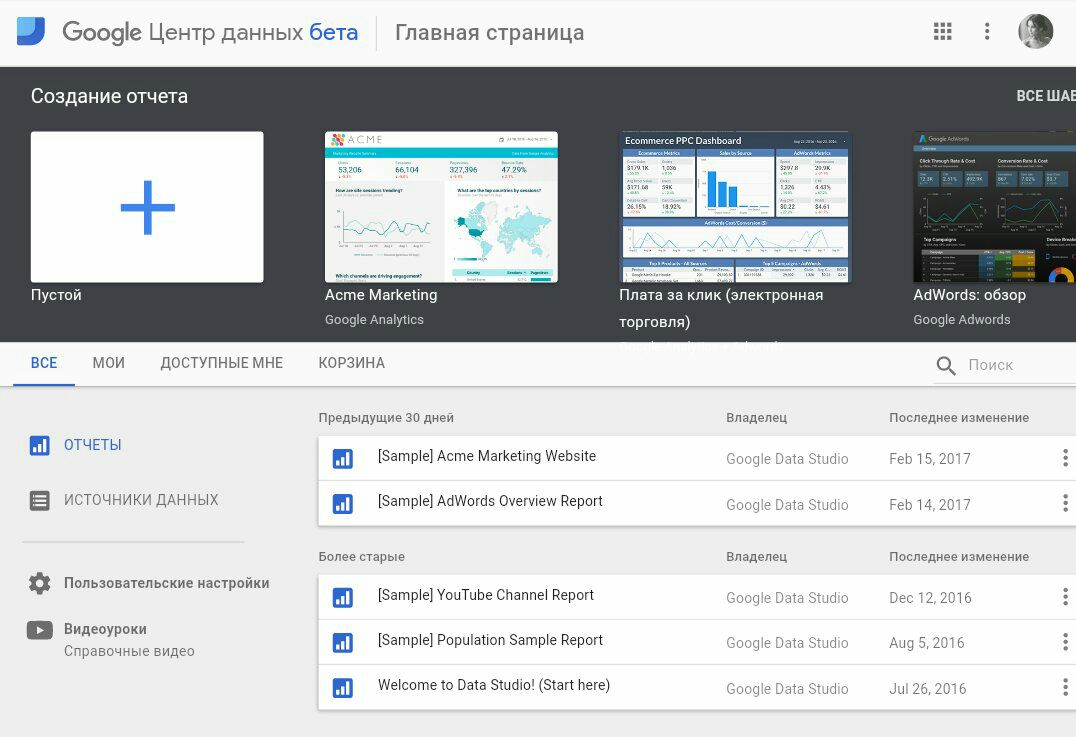Click the search magnifier icon

(946, 365)
